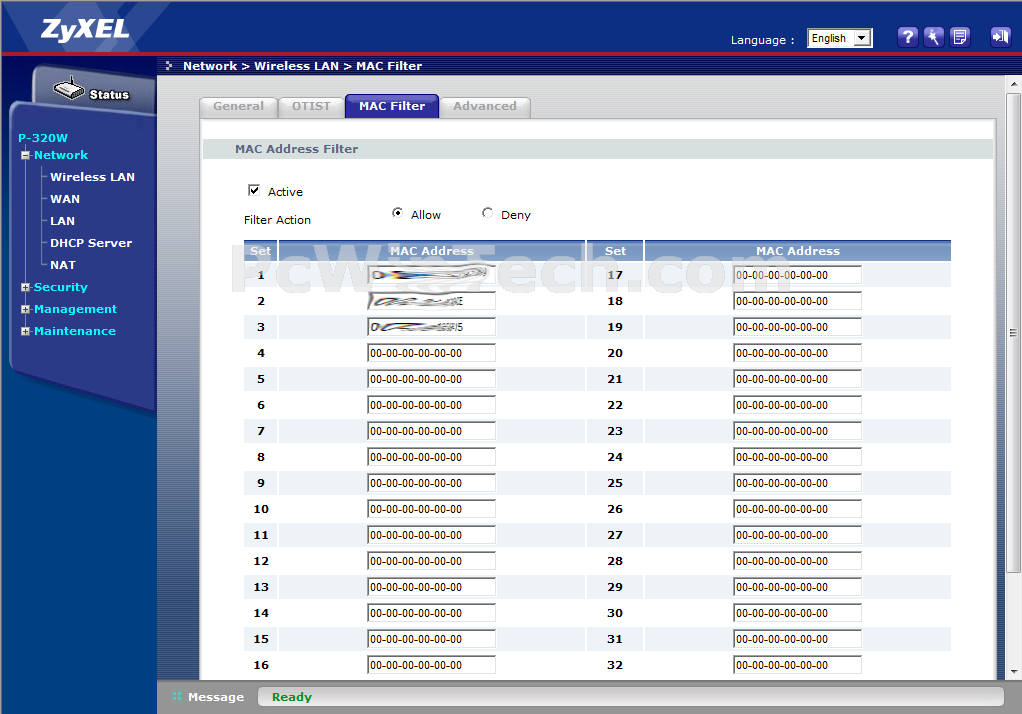Click MAC address field for set 4
Image resolution: width=1022 pixels, height=714 pixels.
(x=431, y=353)
